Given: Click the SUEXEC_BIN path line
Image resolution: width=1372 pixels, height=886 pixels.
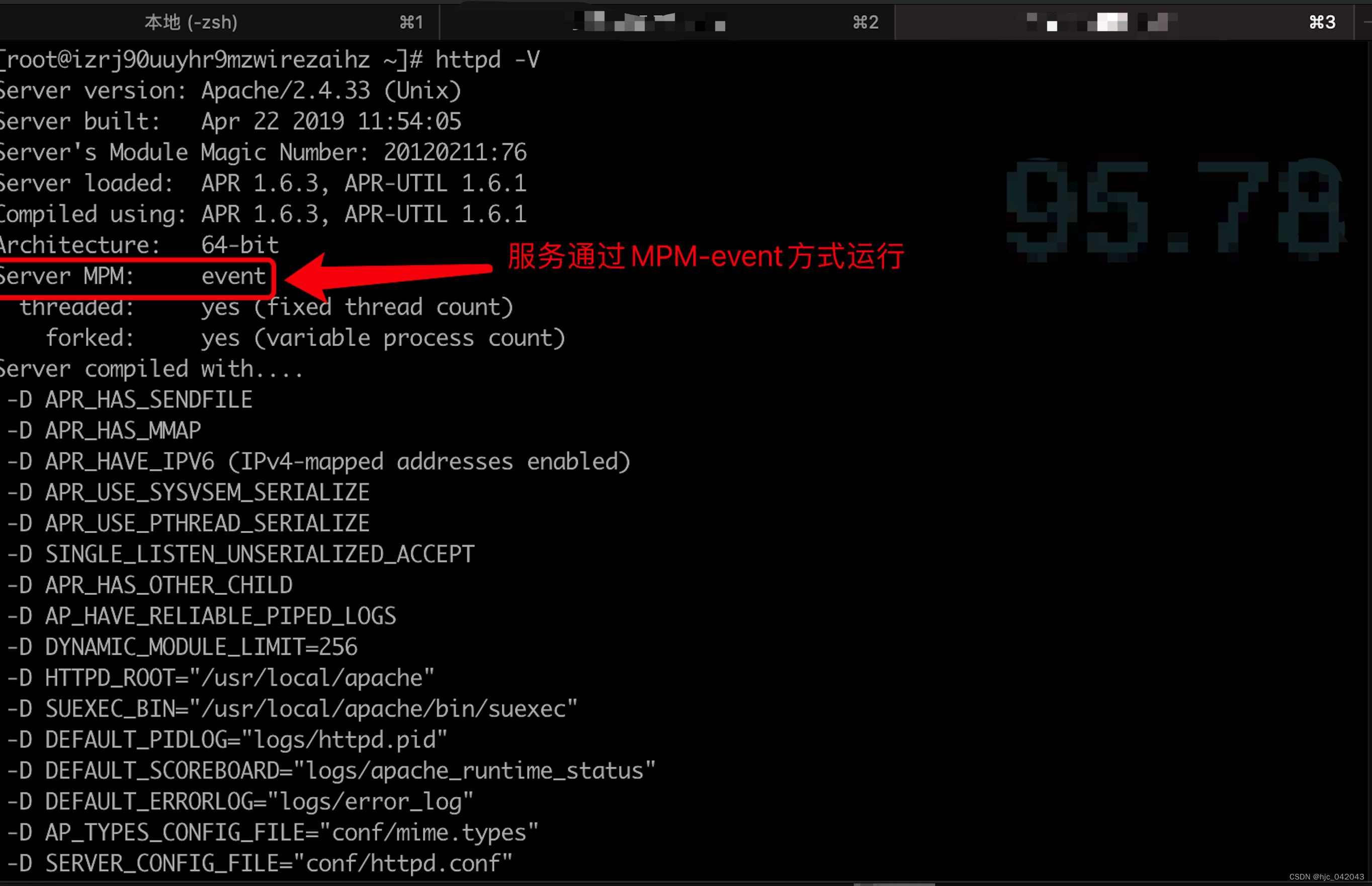Looking at the screenshot, I should click(x=292, y=710).
